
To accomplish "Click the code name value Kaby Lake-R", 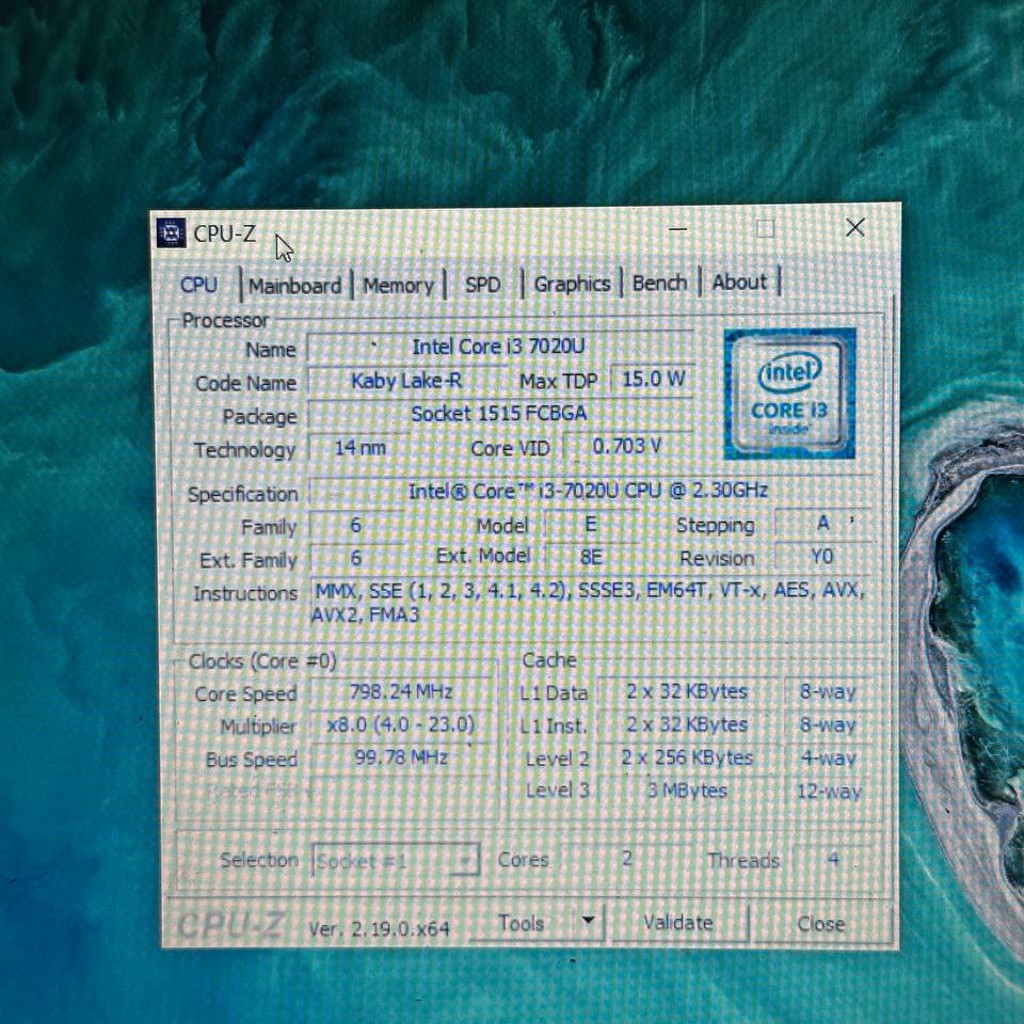I will point(406,380).
